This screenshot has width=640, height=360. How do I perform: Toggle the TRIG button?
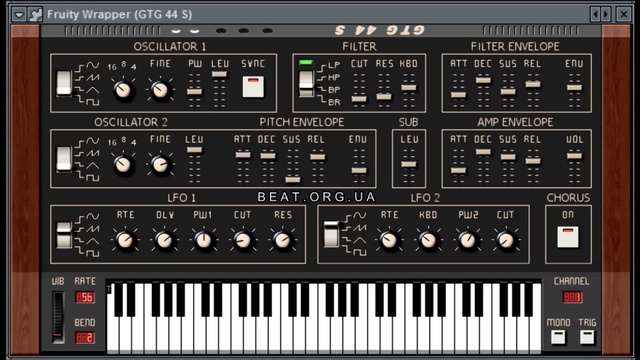[587, 337]
